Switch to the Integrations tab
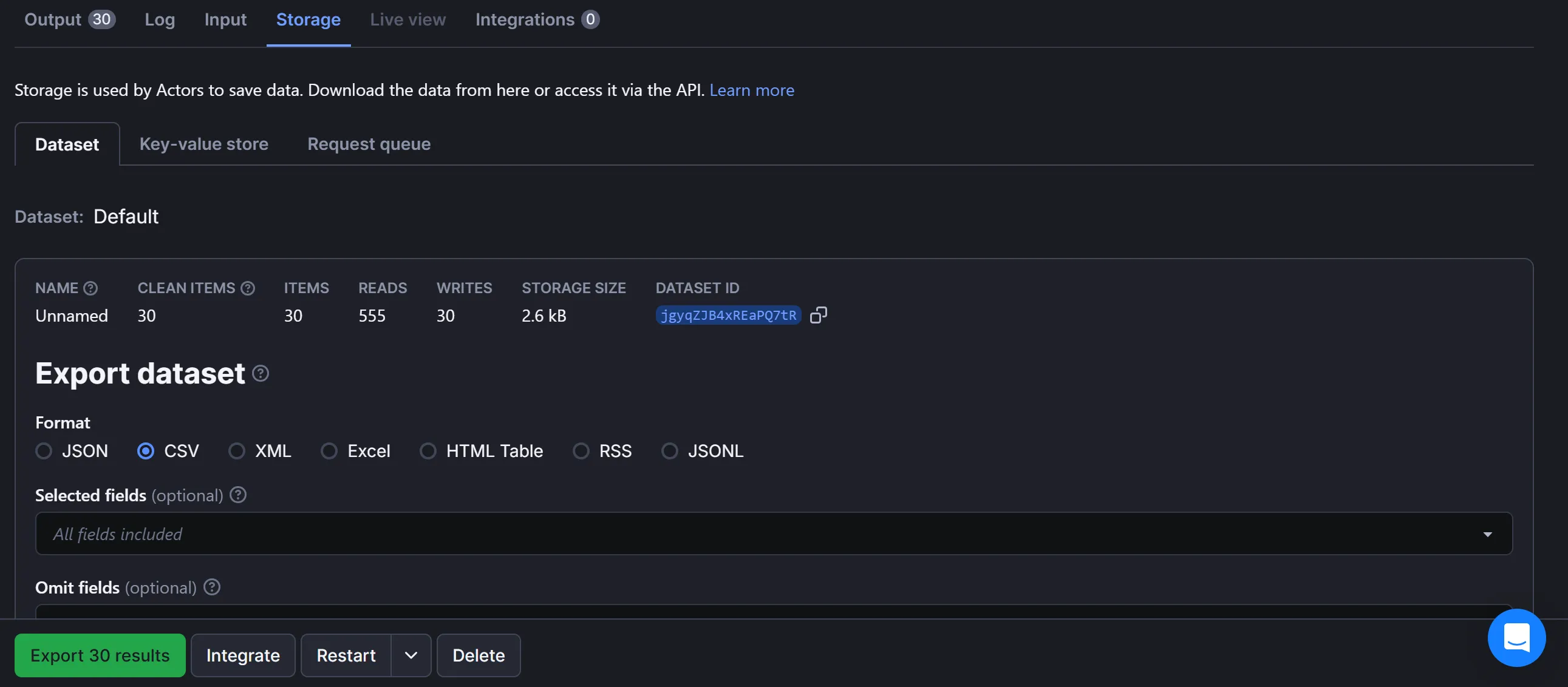Viewport: 1568px width, 687px height. click(537, 19)
